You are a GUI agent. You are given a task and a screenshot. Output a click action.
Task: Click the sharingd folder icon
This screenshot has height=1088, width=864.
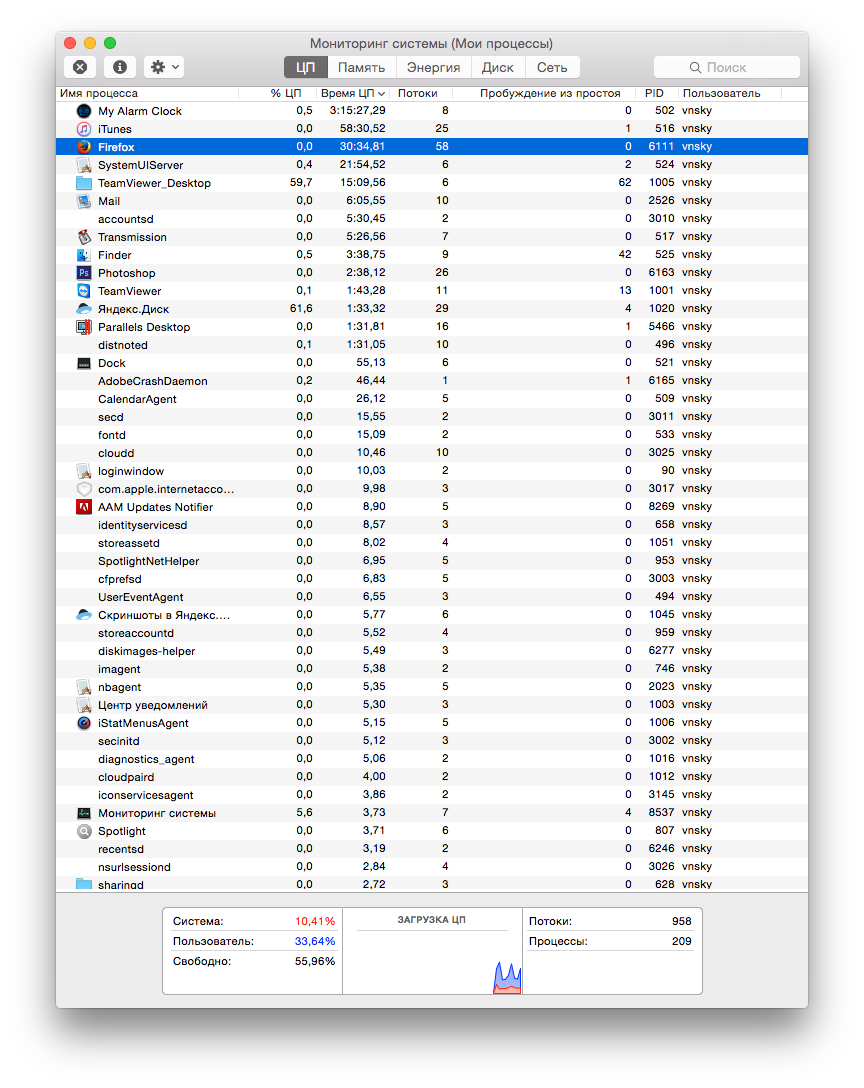point(84,885)
